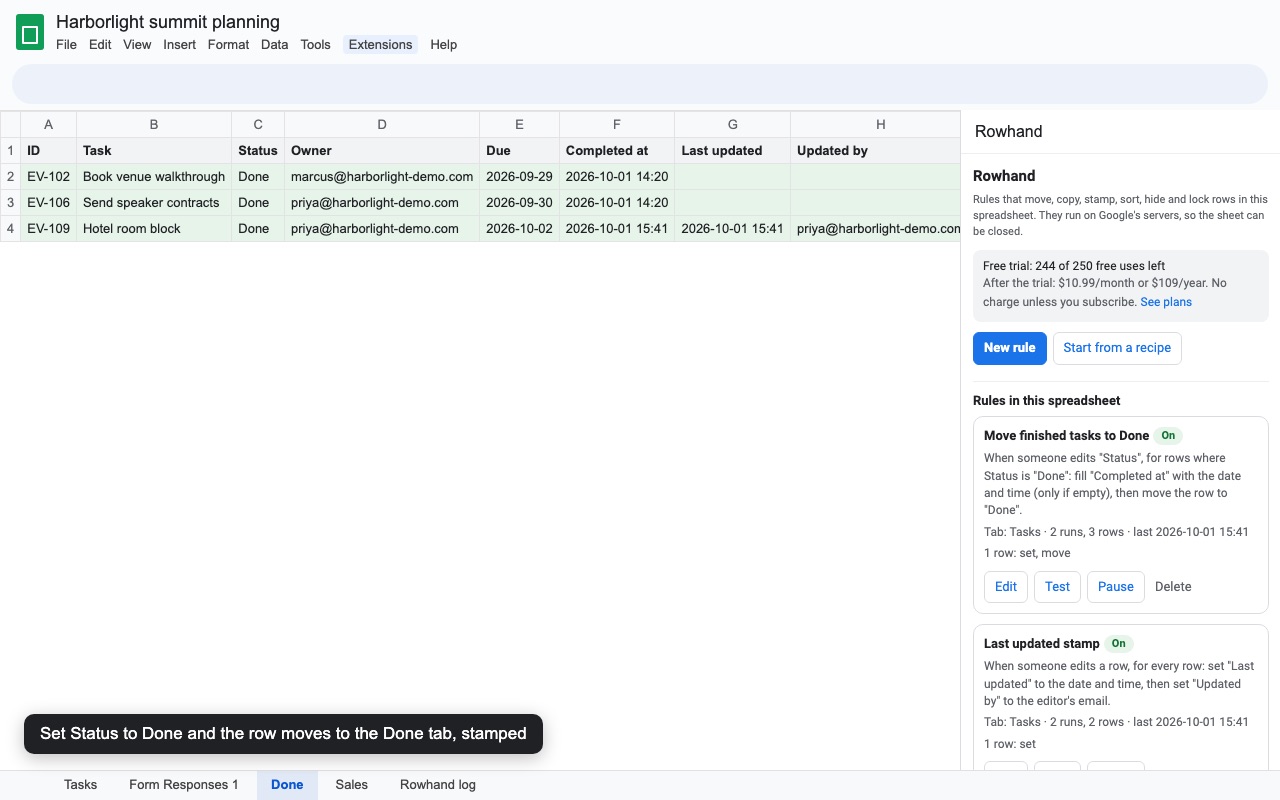Screen dimensions: 1280x800
Task: Open the Tools menu
Action: click(x=316, y=44)
